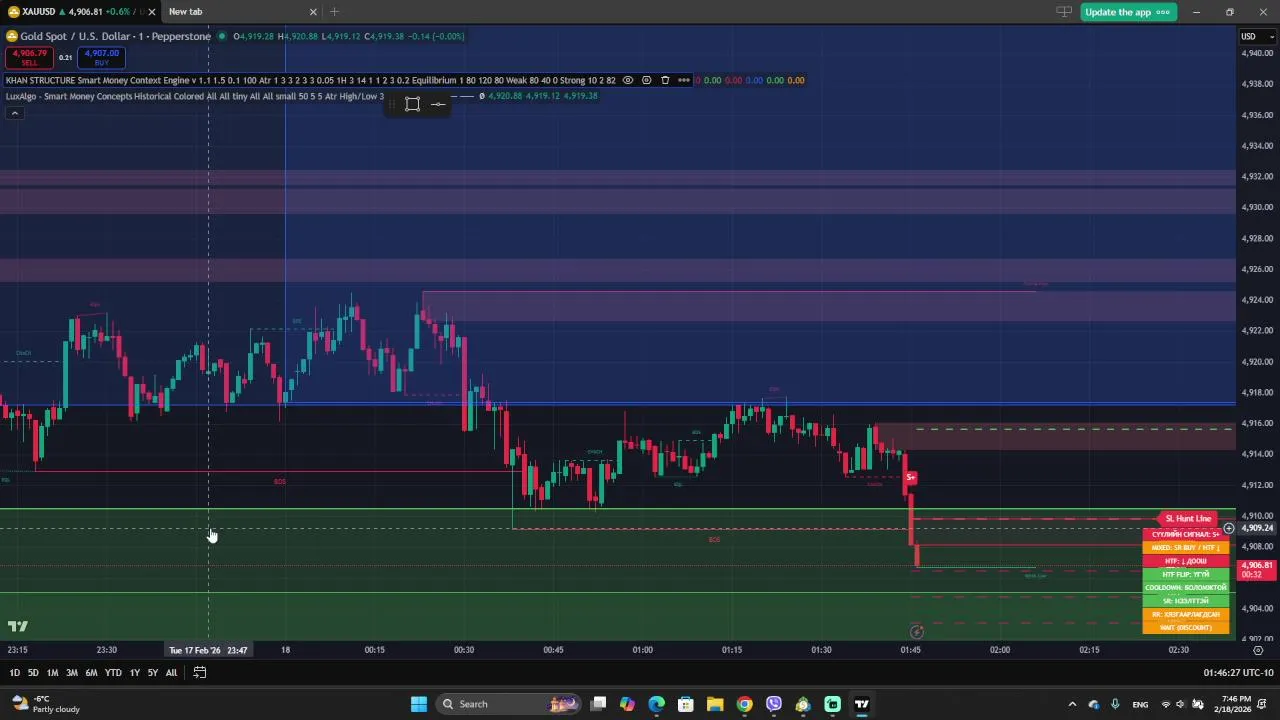Collapse the indicator legend with chevron
The height and width of the screenshot is (720, 1280).
click(14, 113)
